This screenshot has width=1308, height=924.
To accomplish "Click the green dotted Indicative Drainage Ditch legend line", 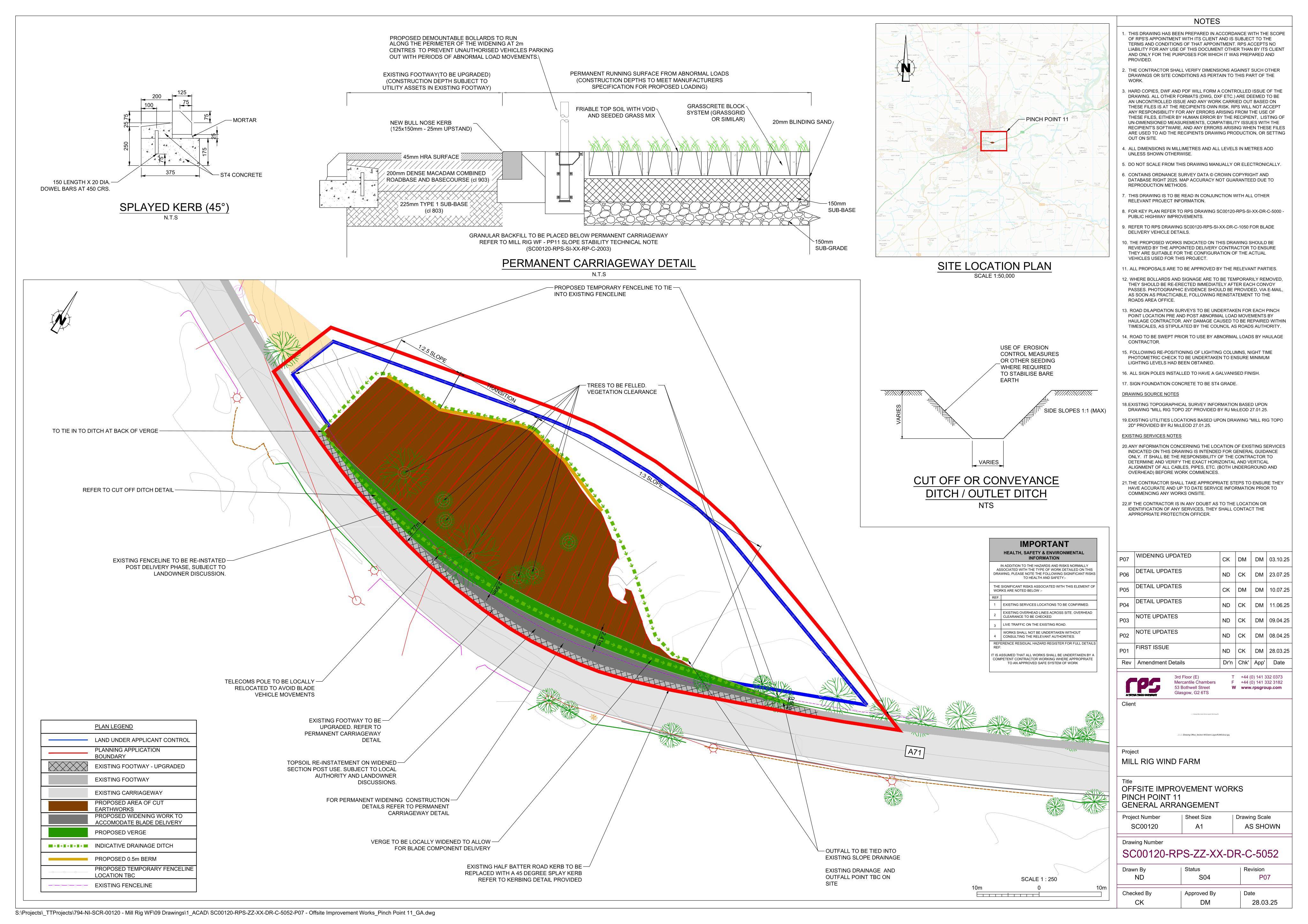I will tap(68, 845).
